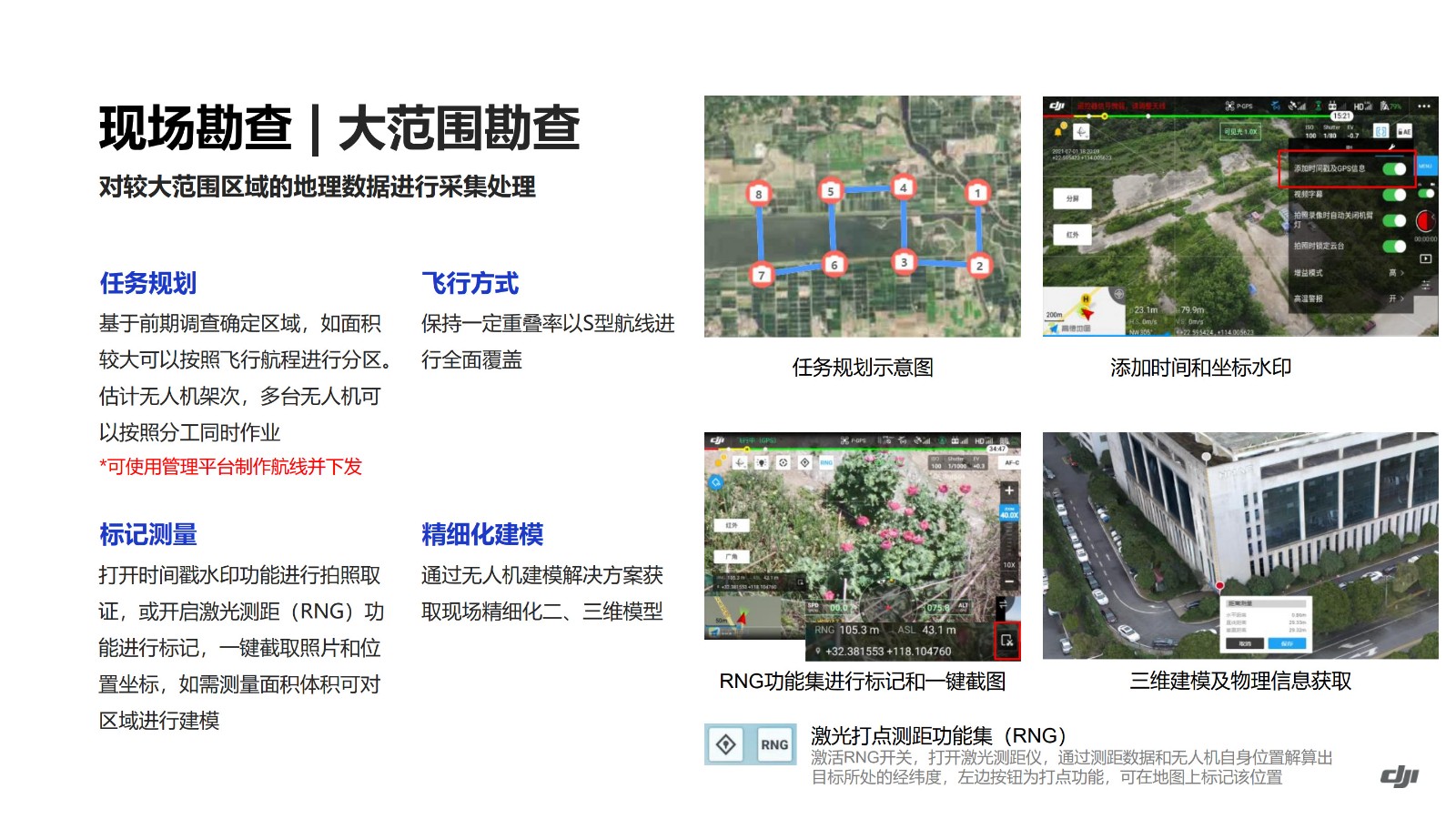Click waypoint 5 on the mission map
Screen dimensions: 1456x819
pyautogui.click(x=830, y=191)
